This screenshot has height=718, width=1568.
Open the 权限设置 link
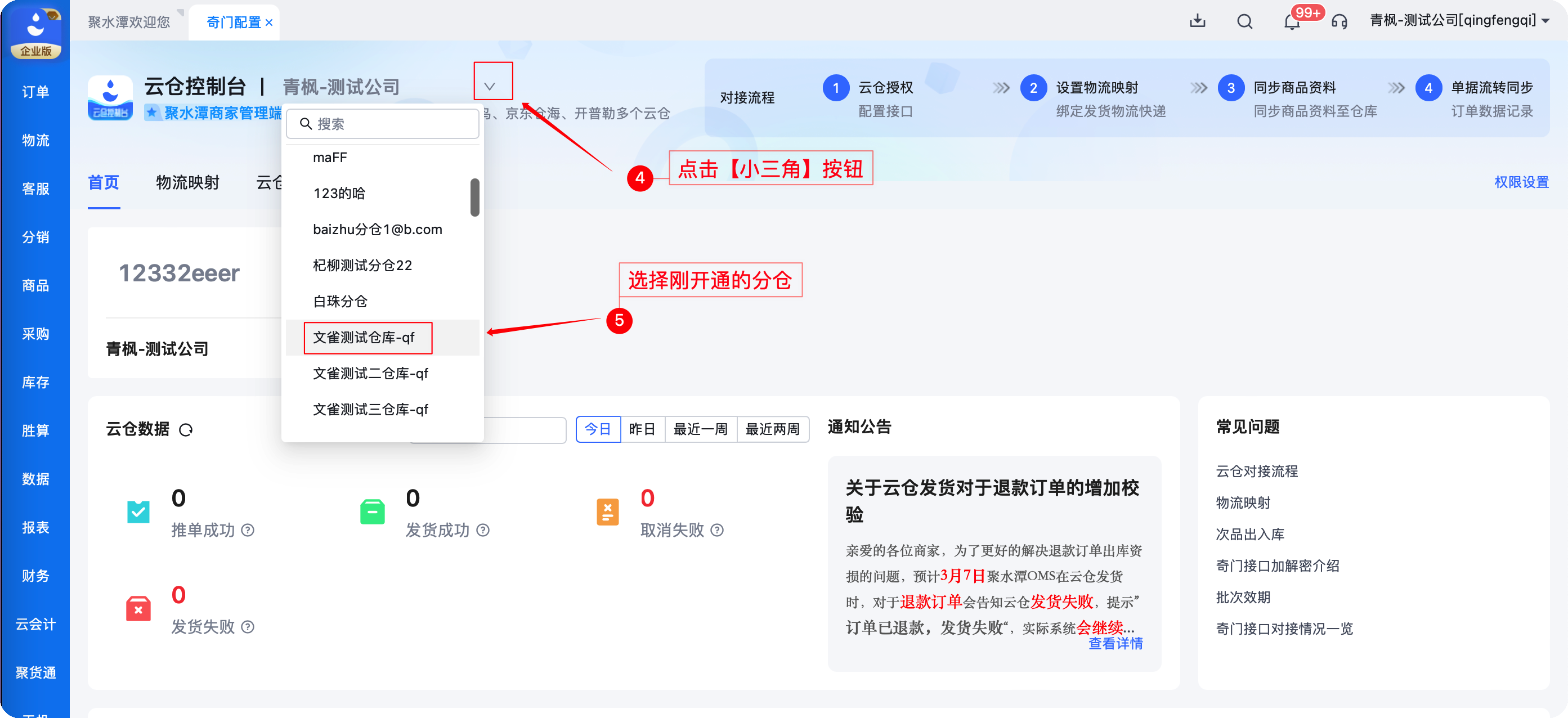pyautogui.click(x=1521, y=182)
